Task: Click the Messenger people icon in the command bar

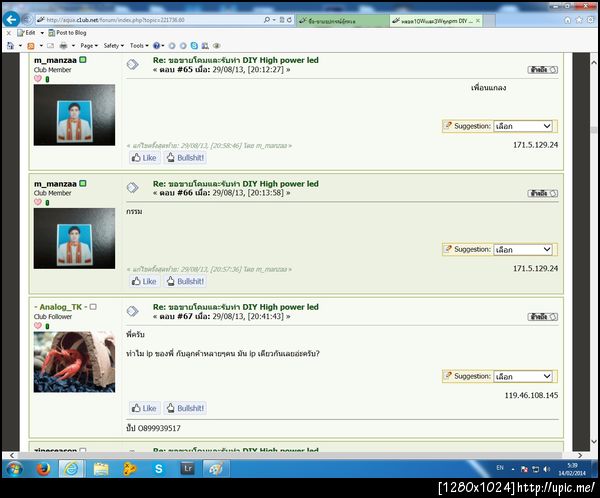Action: [205, 46]
